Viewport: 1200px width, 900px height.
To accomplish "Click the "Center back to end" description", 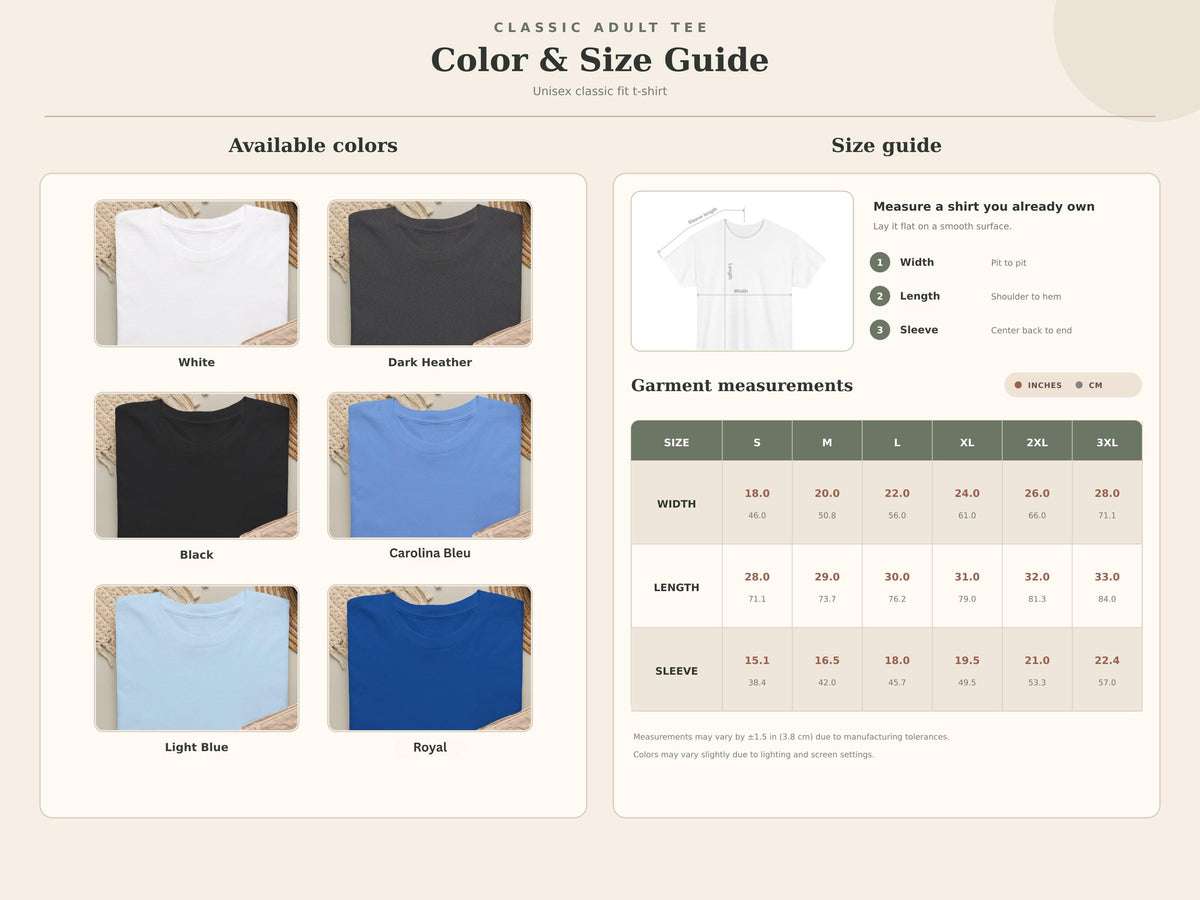I will tap(1031, 331).
